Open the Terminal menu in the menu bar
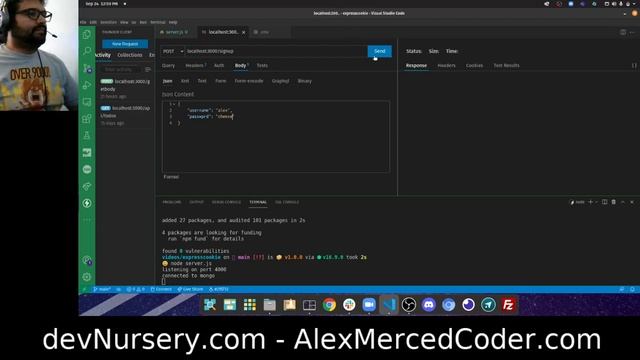Image resolution: width=640 pixels, height=360 pixels. tap(158, 22)
